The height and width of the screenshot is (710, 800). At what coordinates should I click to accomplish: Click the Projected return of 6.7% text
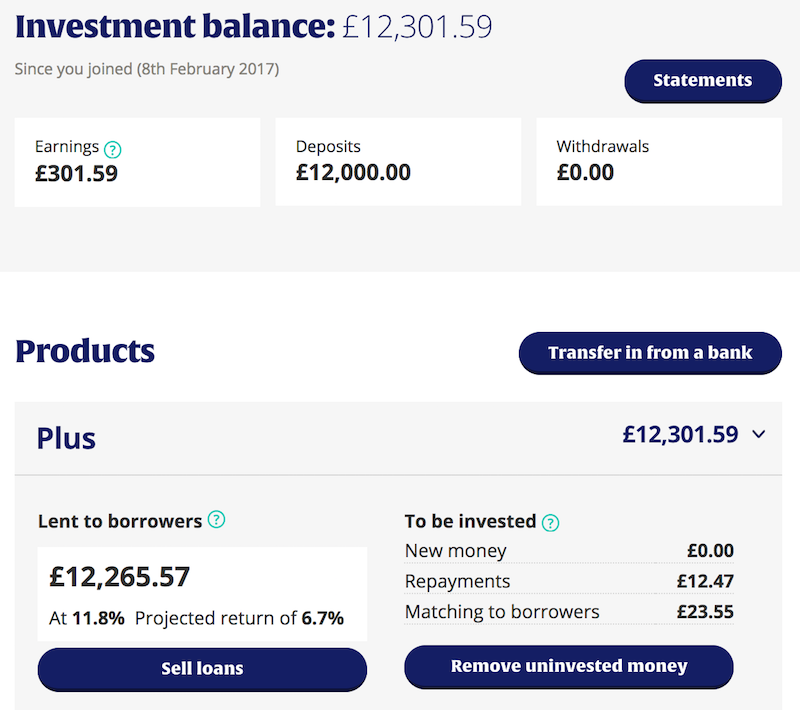(x=239, y=618)
